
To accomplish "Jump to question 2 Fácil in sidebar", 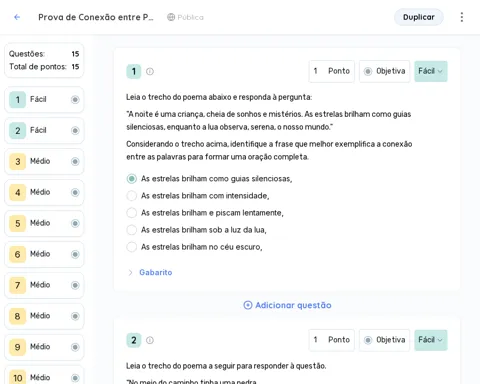I will click(x=44, y=130).
